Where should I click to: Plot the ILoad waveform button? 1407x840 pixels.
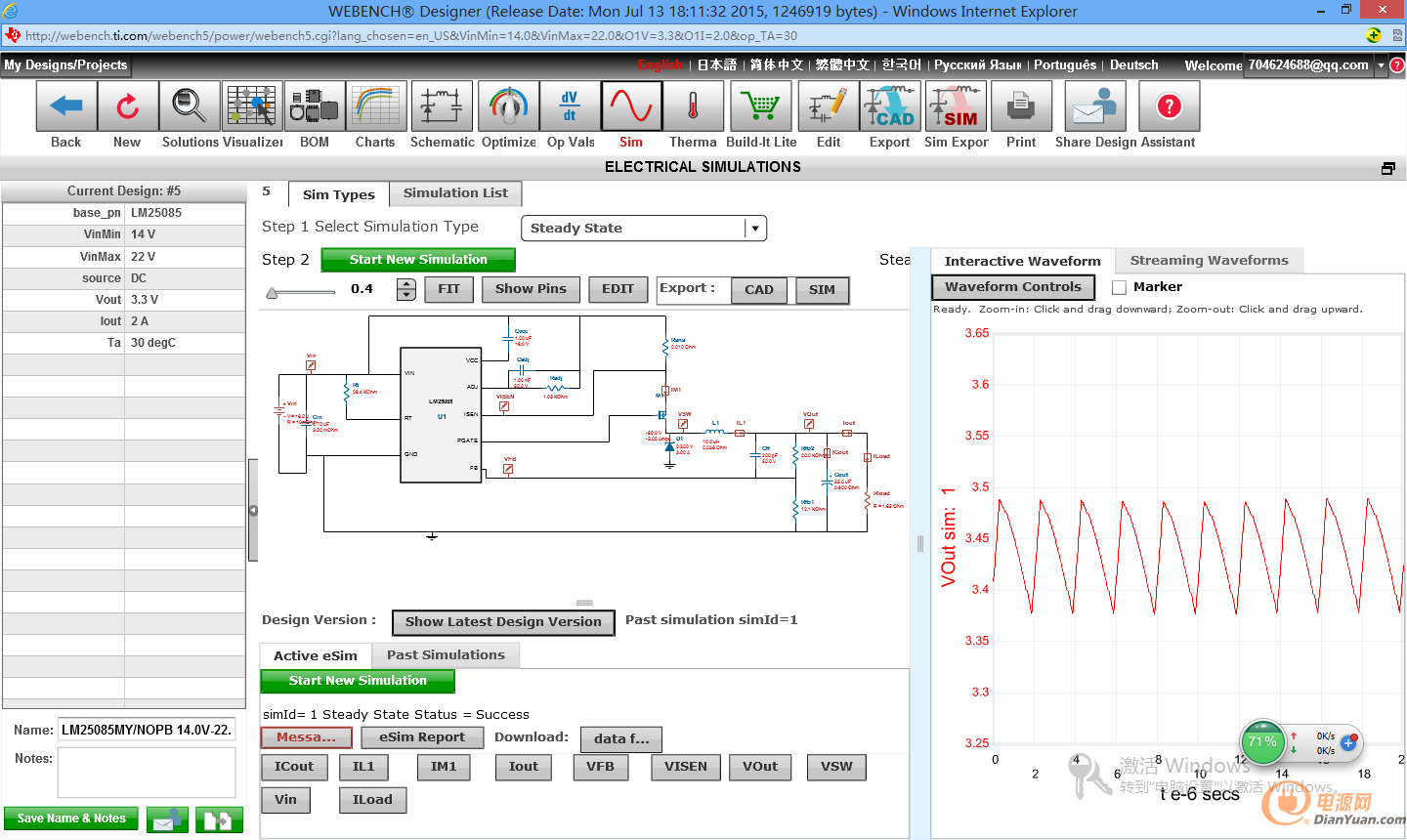point(372,800)
